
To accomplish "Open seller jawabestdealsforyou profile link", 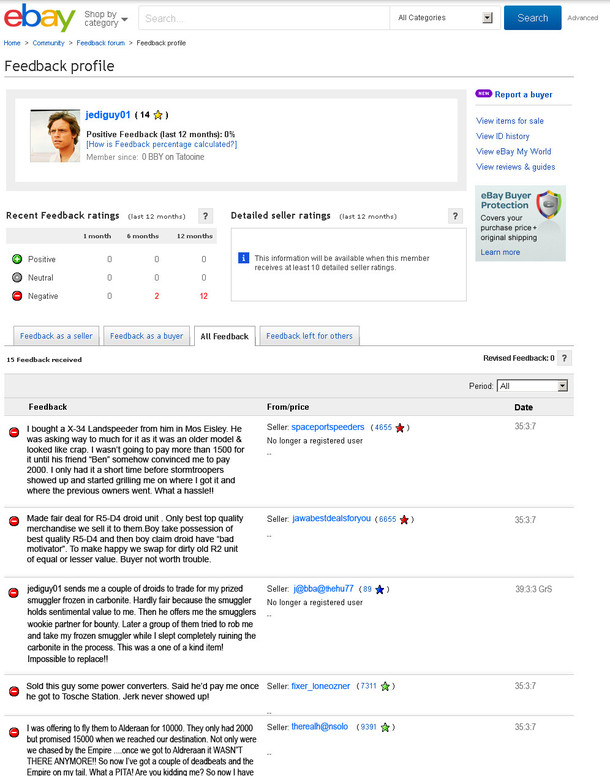I will click(331, 518).
